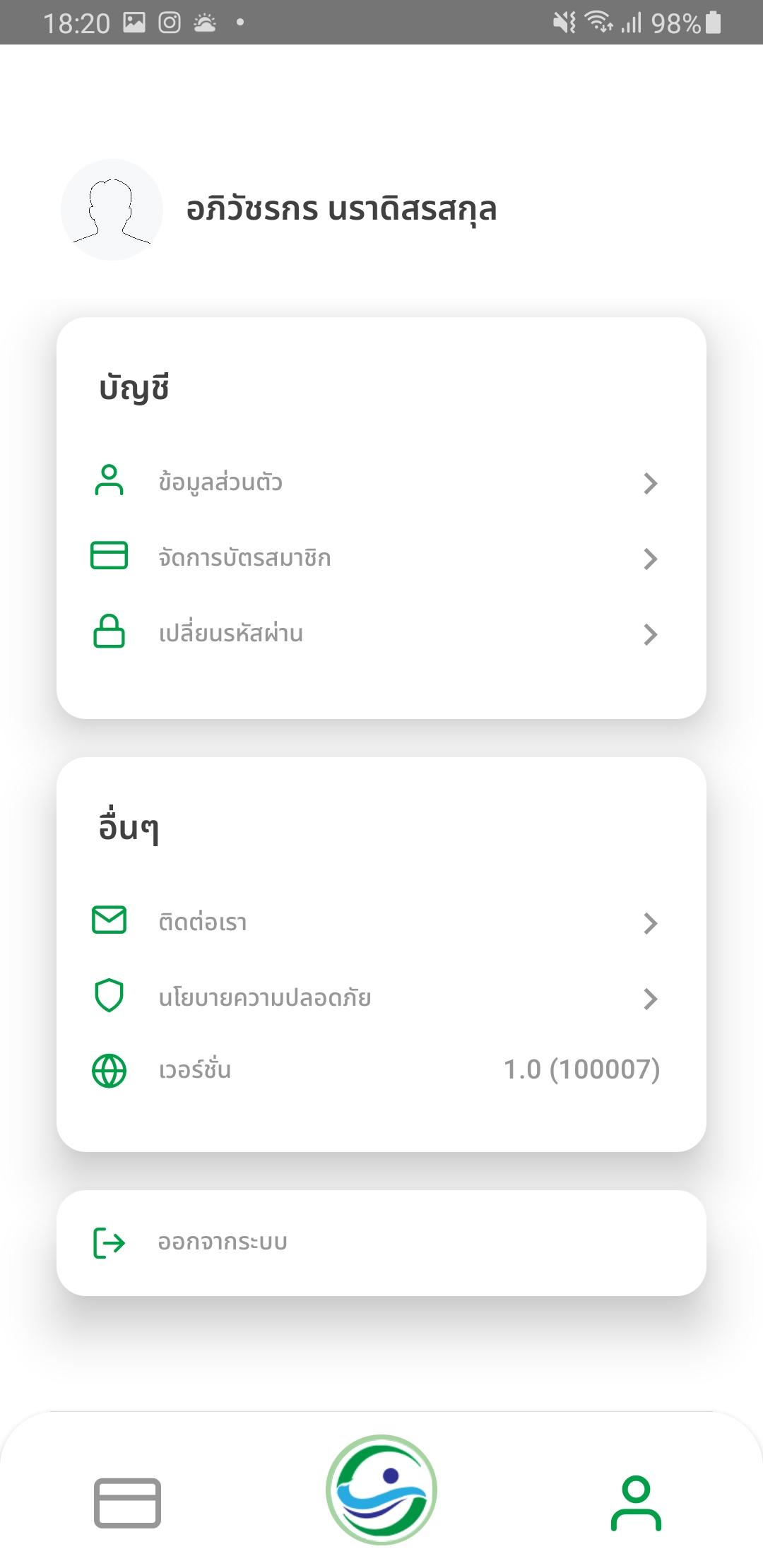Expand เปลี่ยนรหัสผ่าน using its chevron arrow

tap(650, 634)
